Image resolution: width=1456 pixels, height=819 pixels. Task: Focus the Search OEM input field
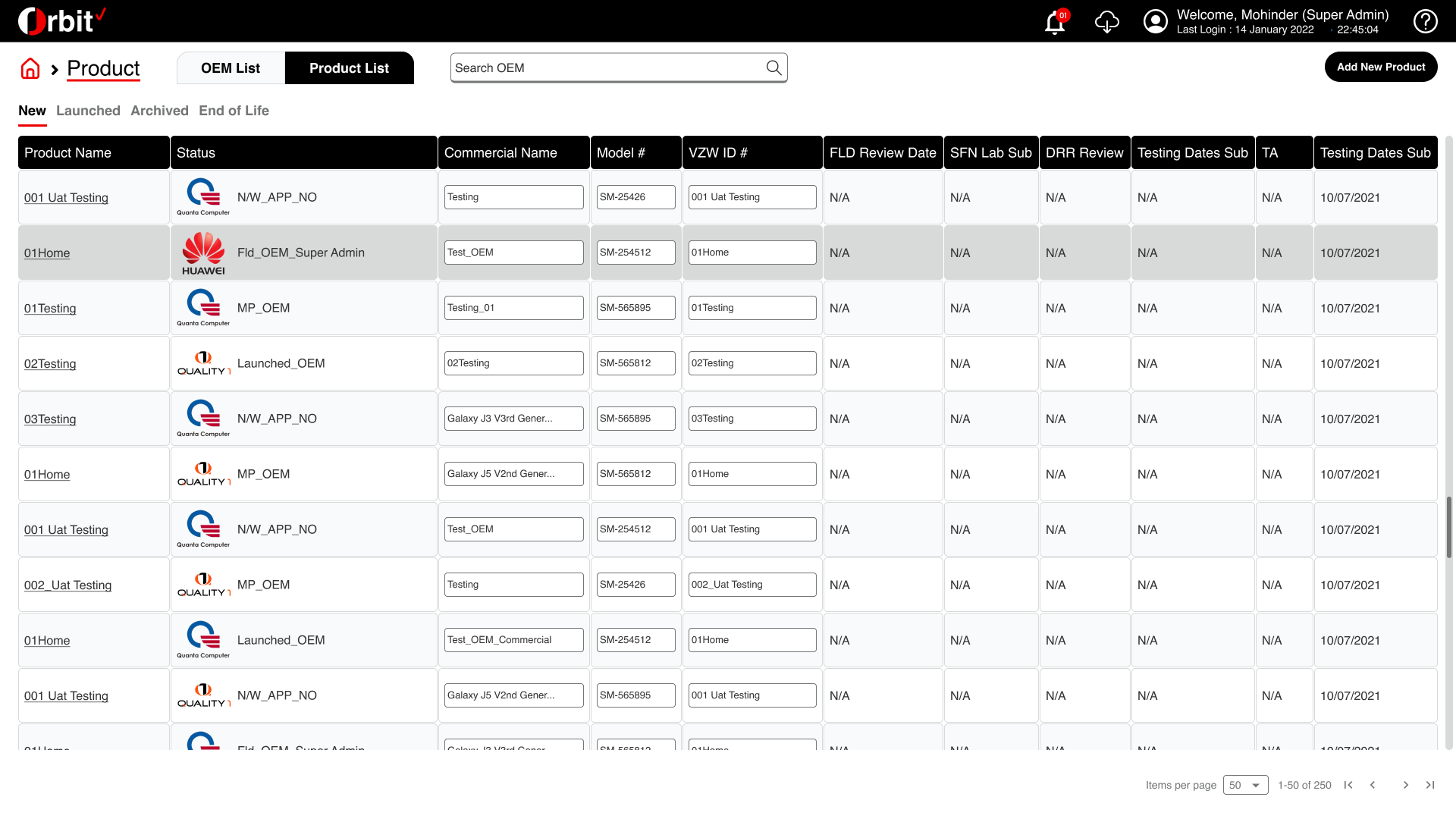(619, 67)
